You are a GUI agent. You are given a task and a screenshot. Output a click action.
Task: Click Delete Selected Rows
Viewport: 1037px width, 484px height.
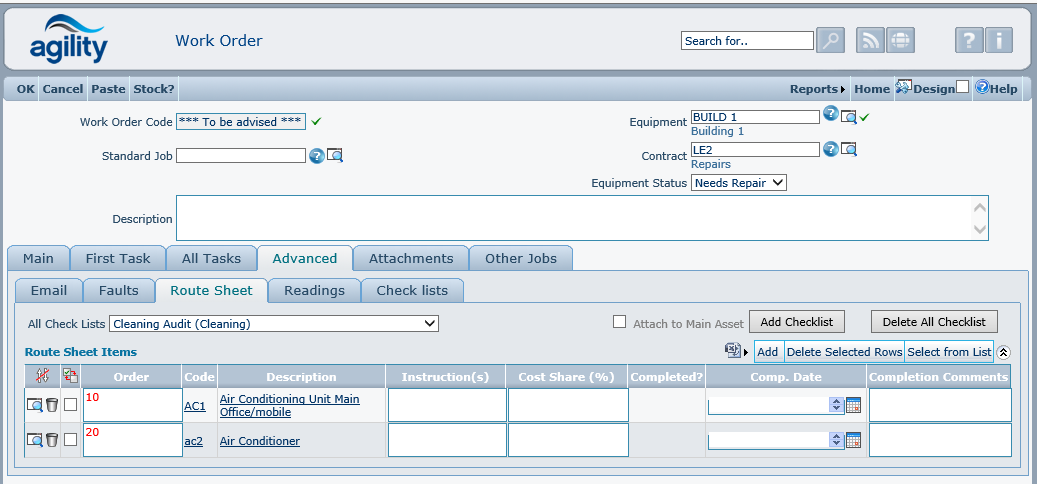pyautogui.click(x=844, y=352)
